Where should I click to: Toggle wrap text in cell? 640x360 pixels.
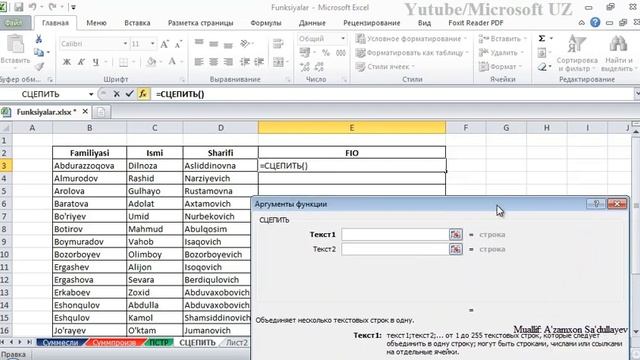(x=278, y=43)
